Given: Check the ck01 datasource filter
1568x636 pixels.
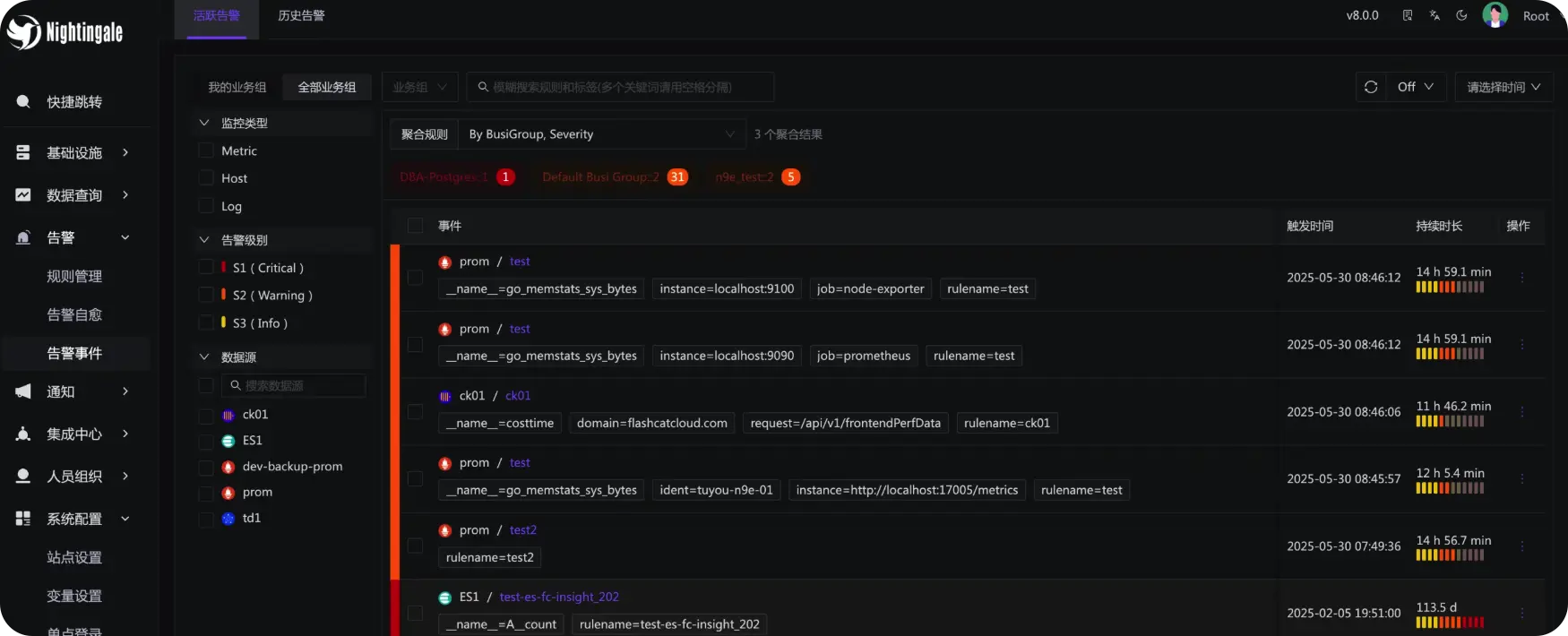Looking at the screenshot, I should [x=205, y=415].
